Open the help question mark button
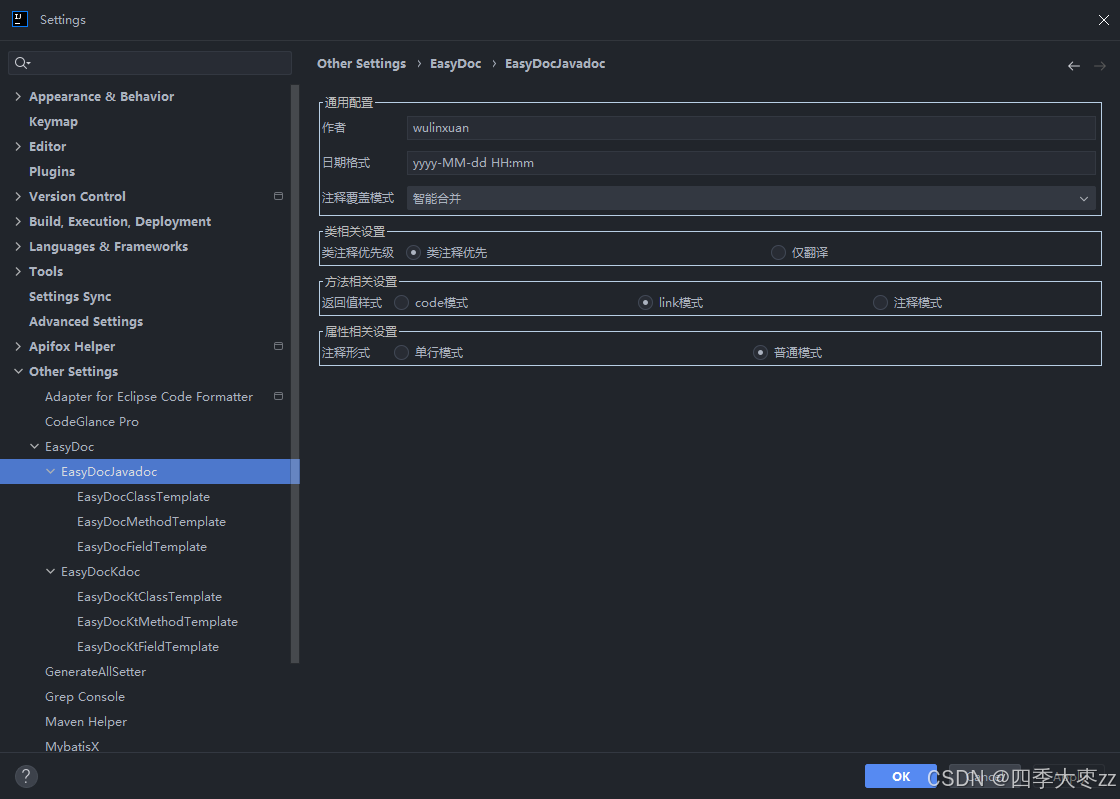The image size is (1120, 799). pos(26,776)
